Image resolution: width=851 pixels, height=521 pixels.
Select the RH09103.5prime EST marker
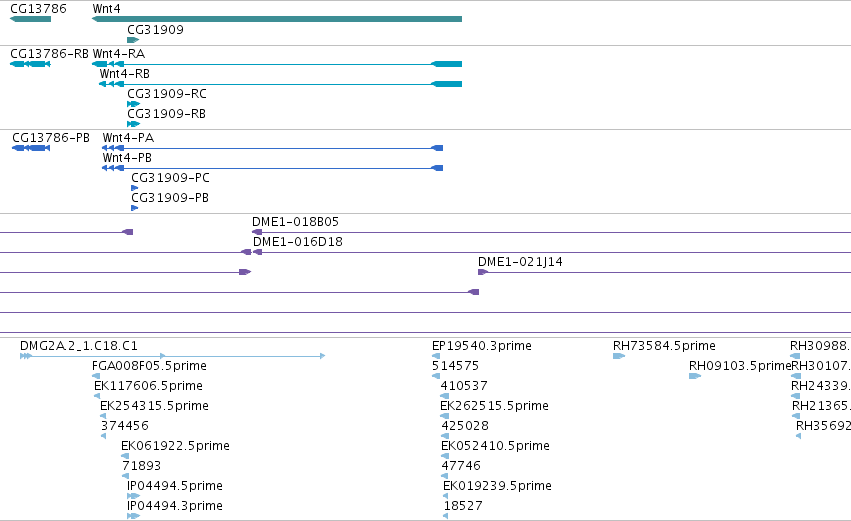pos(695,376)
